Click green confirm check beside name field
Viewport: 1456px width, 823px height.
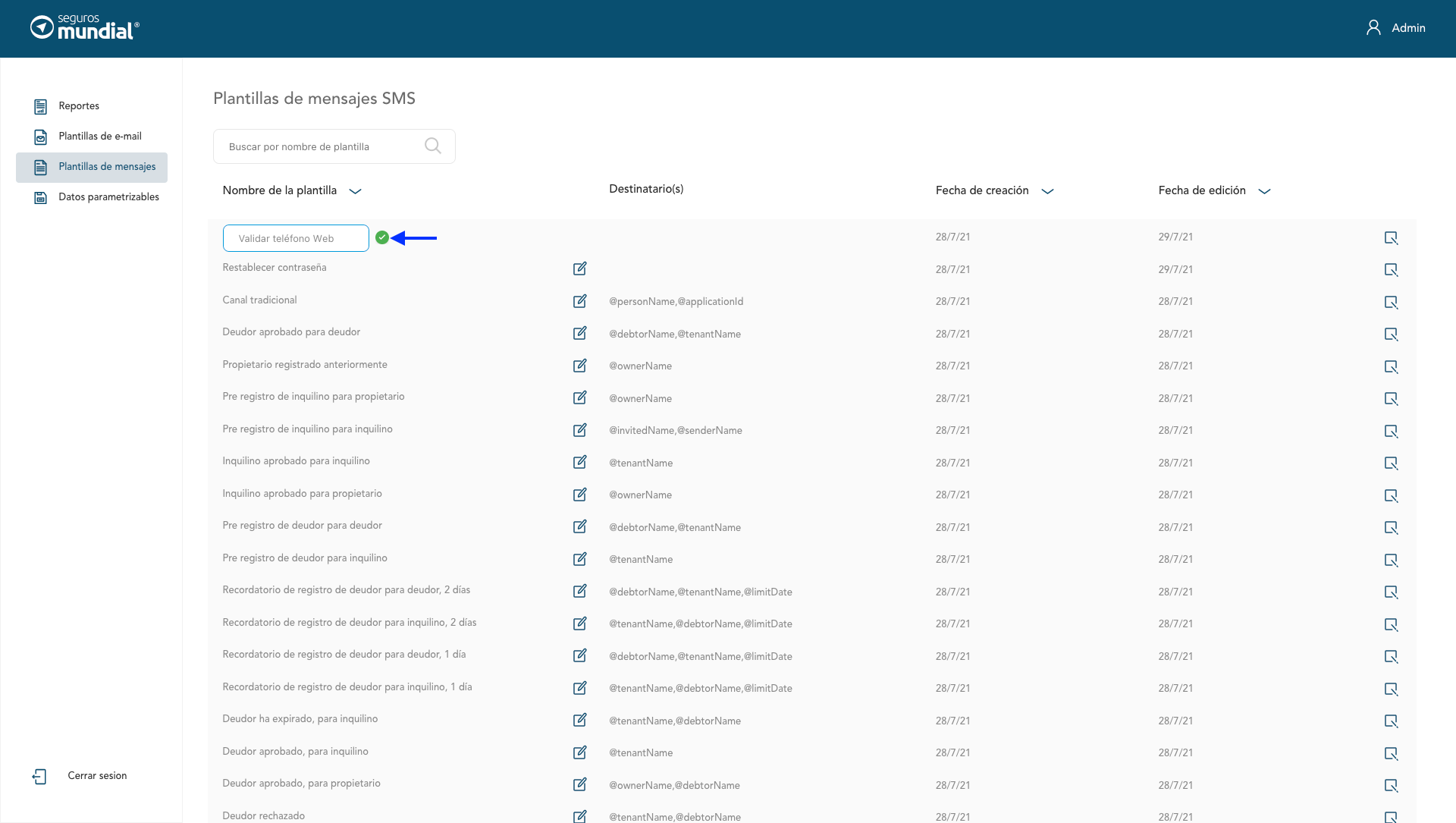click(382, 237)
